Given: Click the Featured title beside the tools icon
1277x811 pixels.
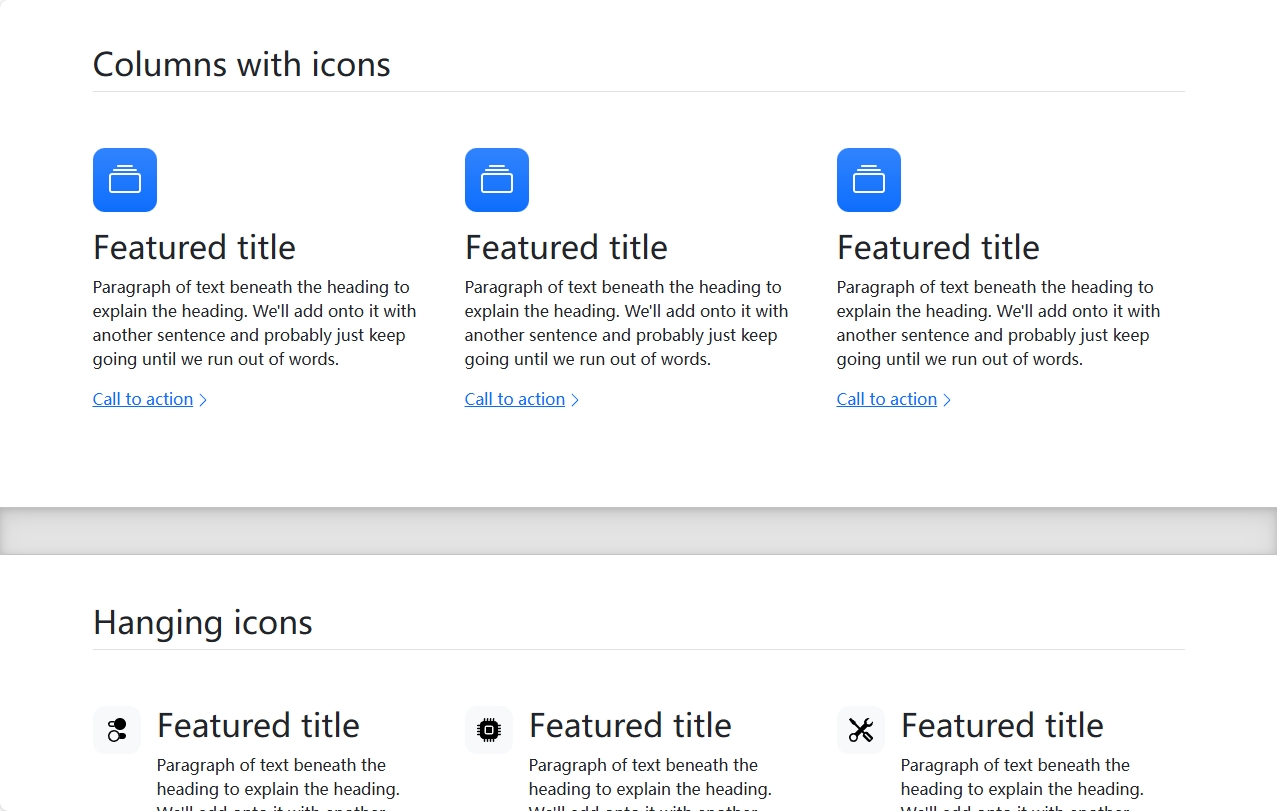Looking at the screenshot, I should coord(1002,725).
